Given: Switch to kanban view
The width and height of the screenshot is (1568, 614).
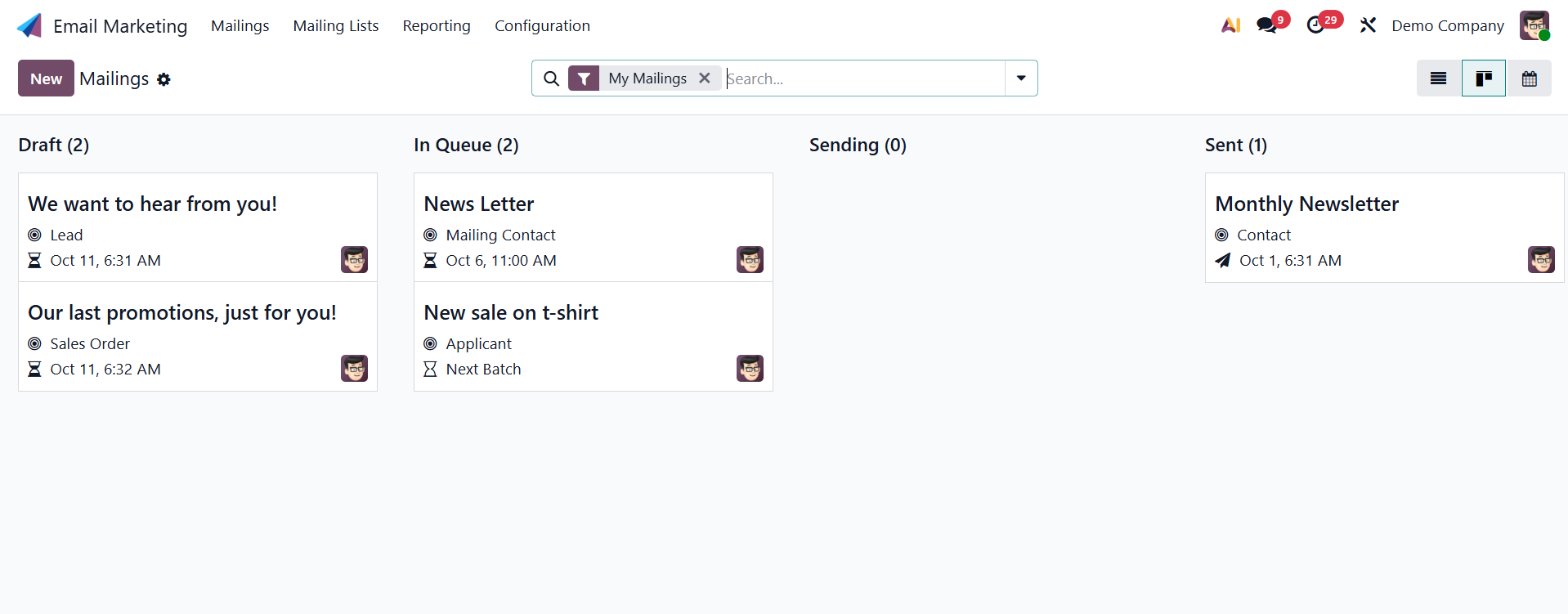Looking at the screenshot, I should click(x=1483, y=78).
